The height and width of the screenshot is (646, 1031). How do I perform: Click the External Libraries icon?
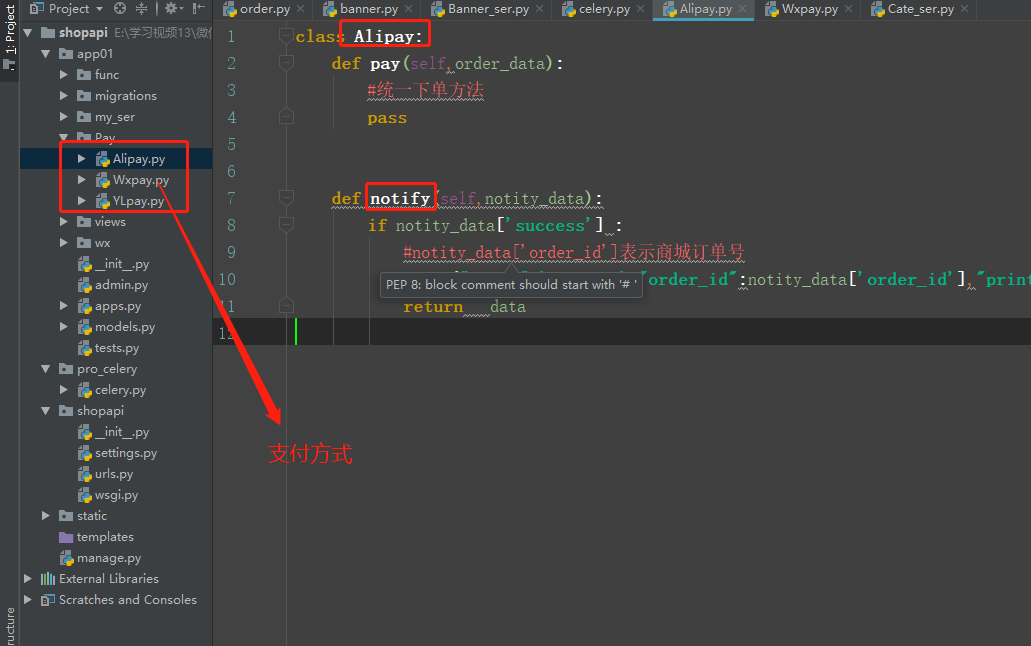pos(47,579)
